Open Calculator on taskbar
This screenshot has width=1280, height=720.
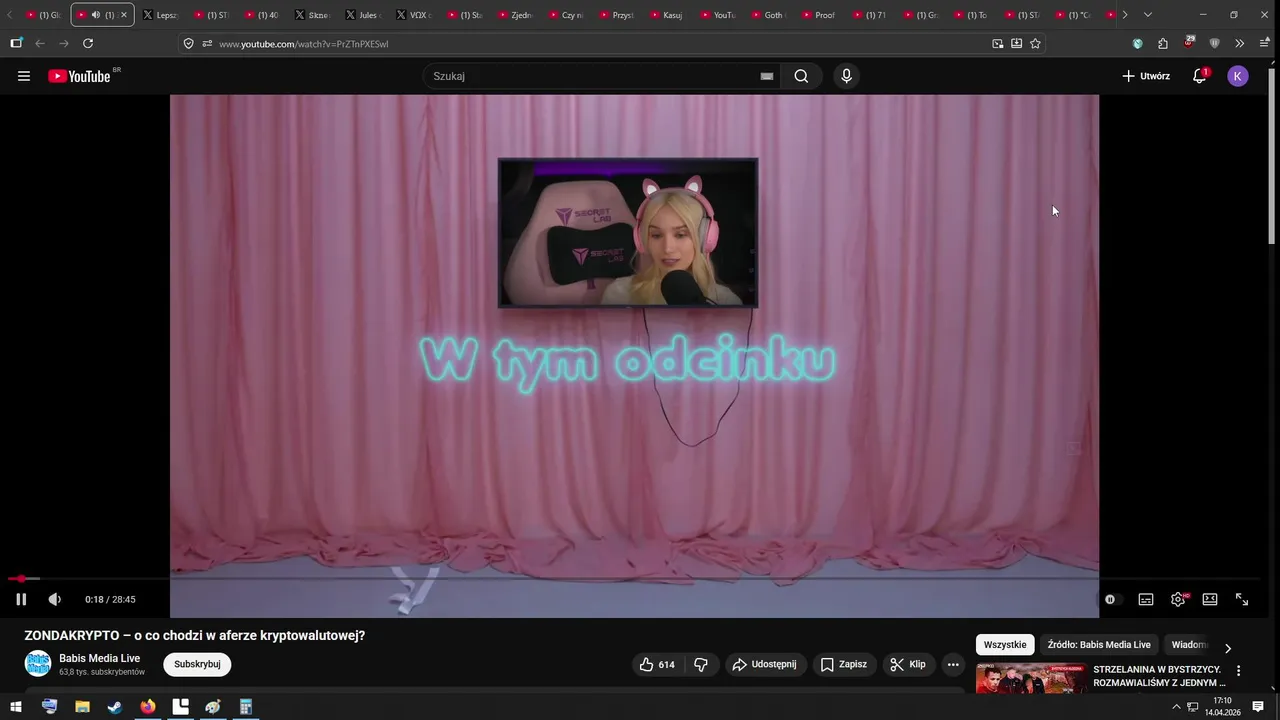[x=246, y=707]
